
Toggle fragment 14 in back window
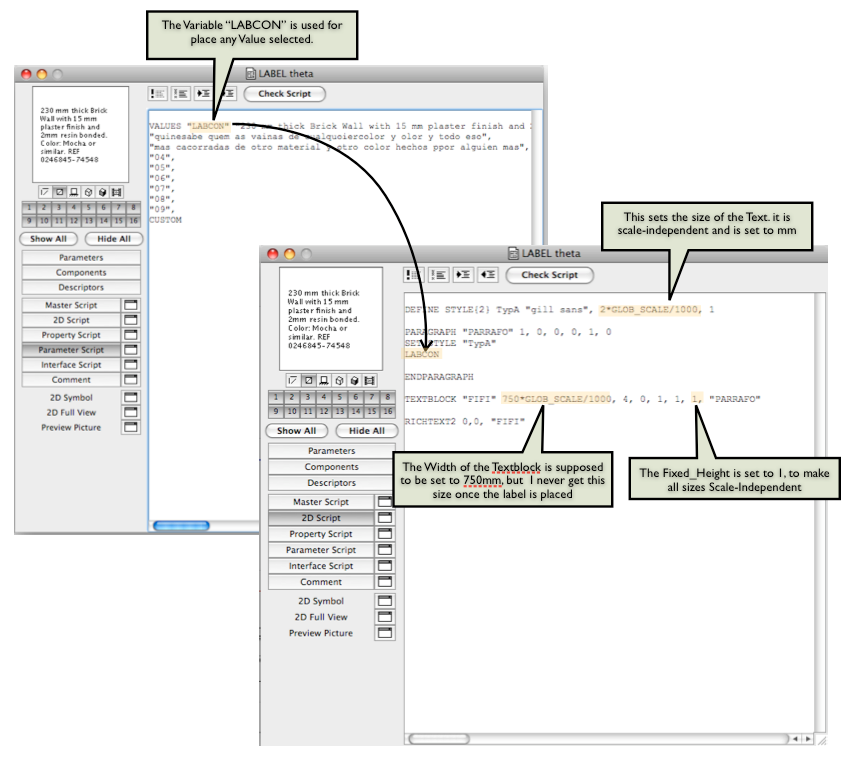(x=104, y=220)
